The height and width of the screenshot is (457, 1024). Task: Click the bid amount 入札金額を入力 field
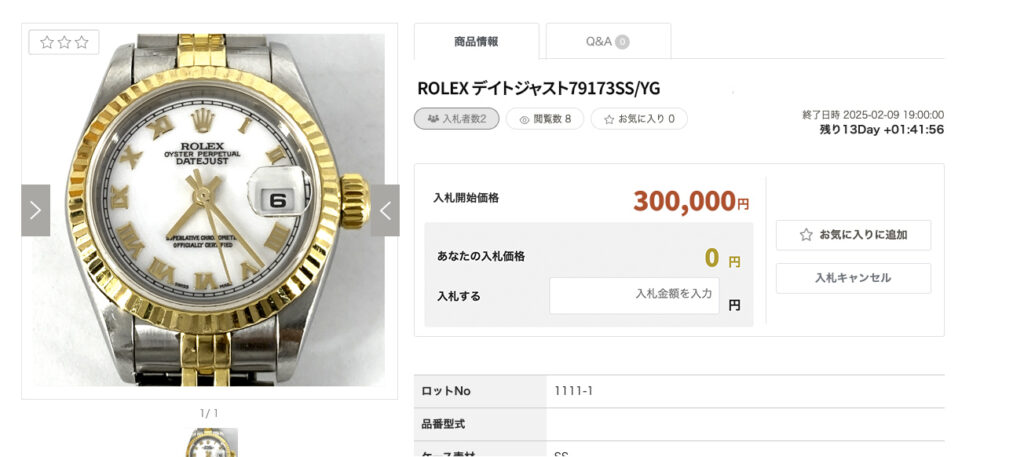(634, 295)
